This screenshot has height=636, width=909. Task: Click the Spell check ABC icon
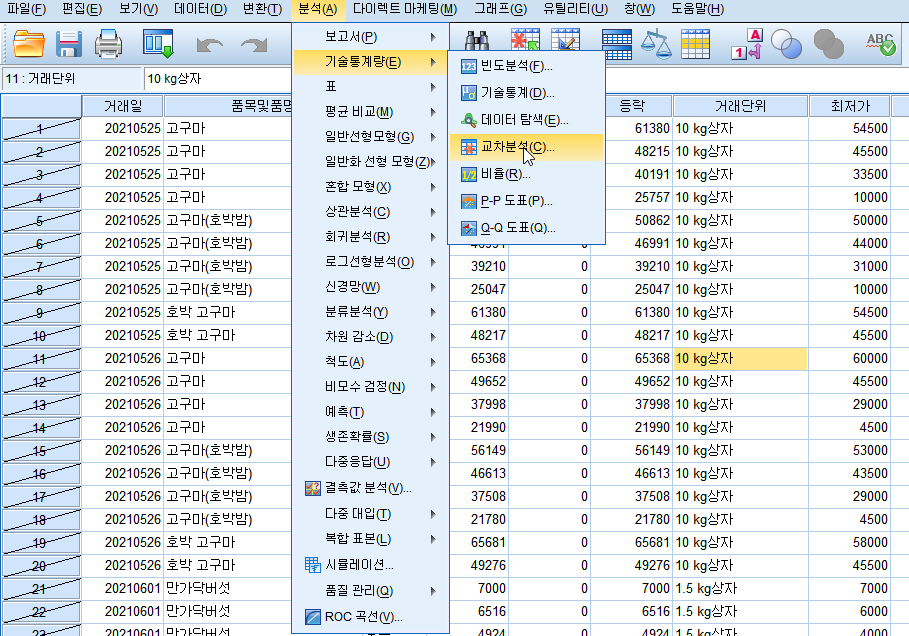pyautogui.click(x=880, y=44)
